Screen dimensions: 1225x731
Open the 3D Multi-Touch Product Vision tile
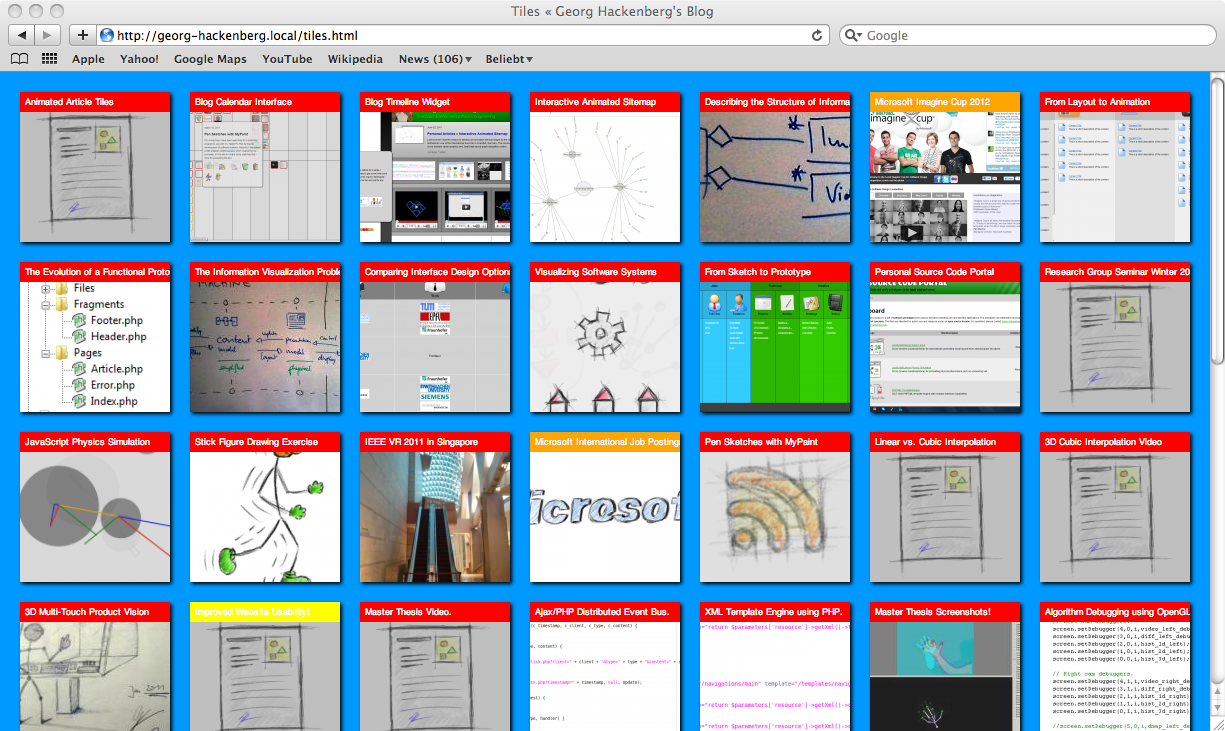coord(95,666)
